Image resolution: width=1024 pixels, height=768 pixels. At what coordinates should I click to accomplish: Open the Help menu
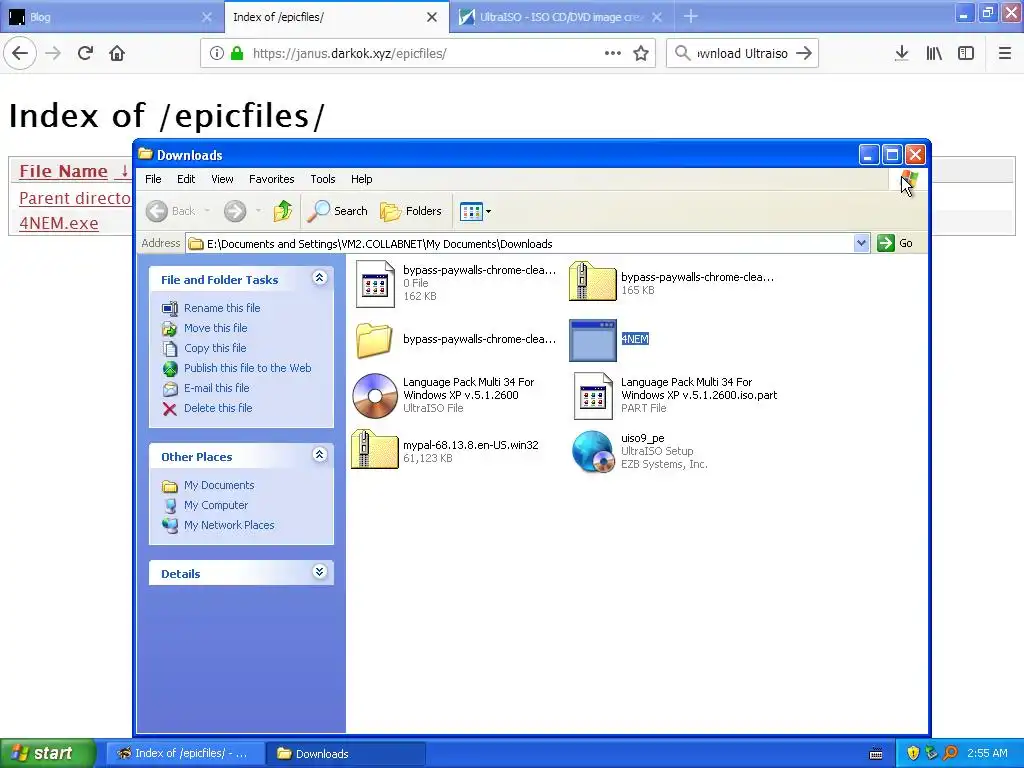[x=361, y=179]
